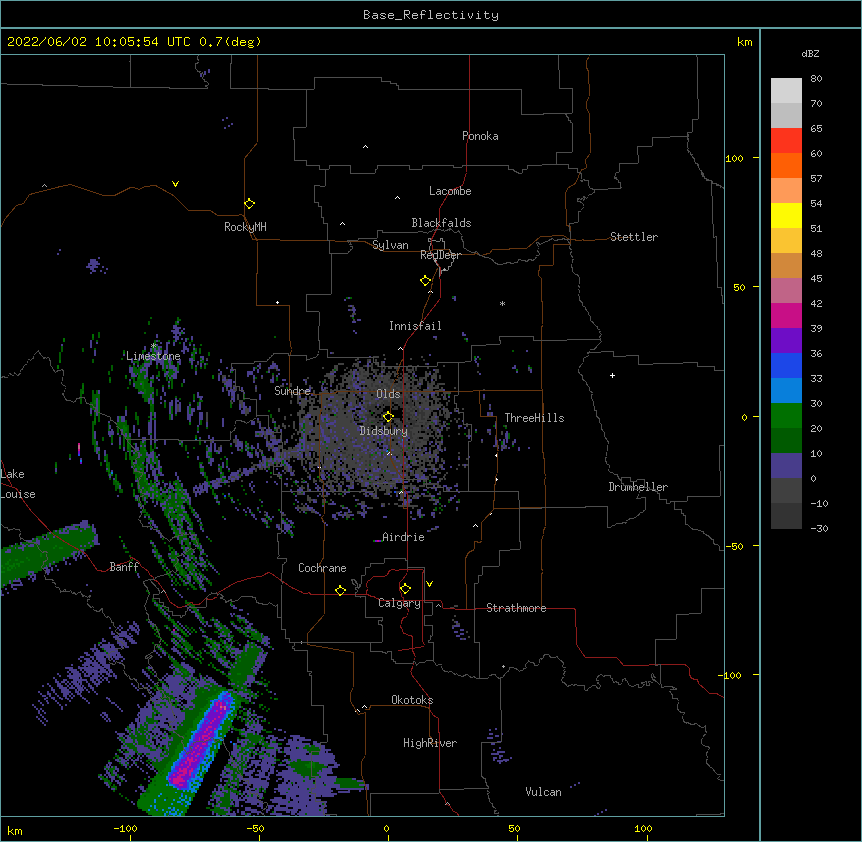
Task: Click the Vulcan label
Action: [x=543, y=792]
